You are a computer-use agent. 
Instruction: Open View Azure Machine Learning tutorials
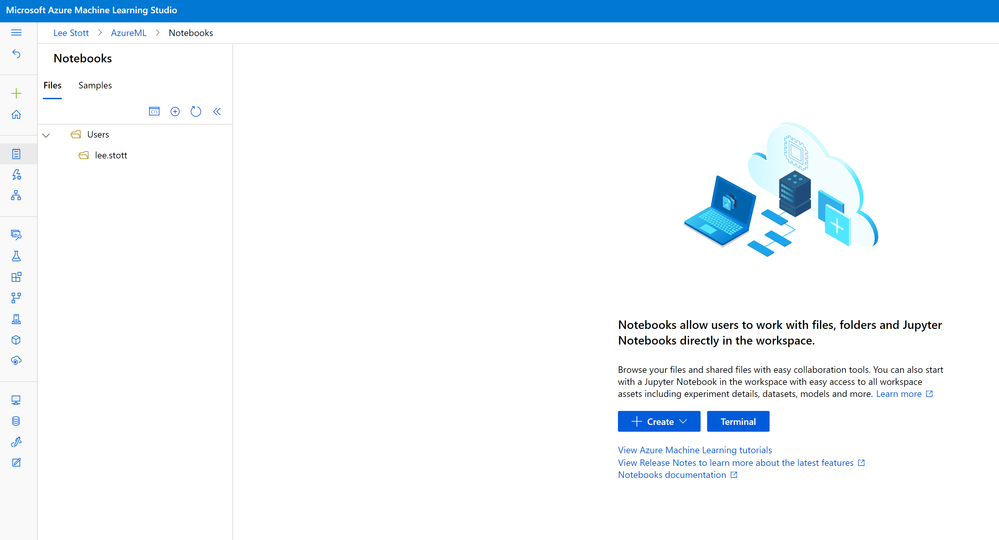pos(694,450)
